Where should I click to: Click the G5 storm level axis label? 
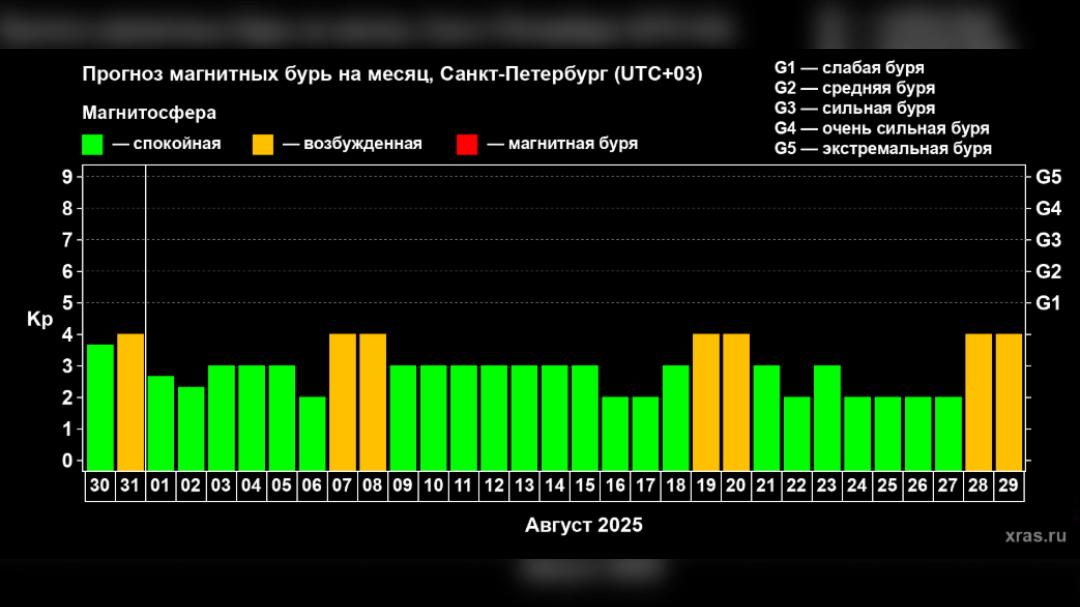[1048, 177]
